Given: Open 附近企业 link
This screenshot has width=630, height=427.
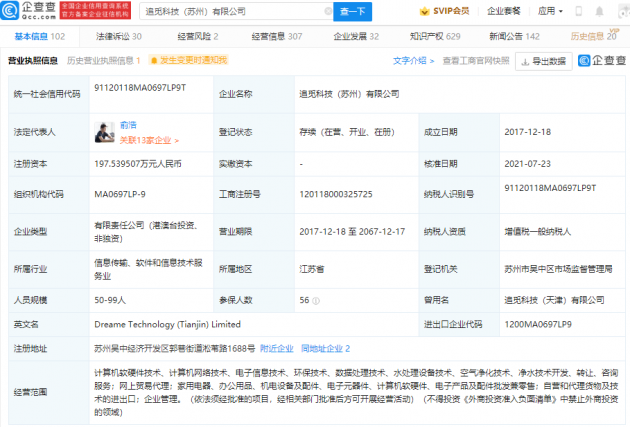Looking at the screenshot, I should point(277,349).
